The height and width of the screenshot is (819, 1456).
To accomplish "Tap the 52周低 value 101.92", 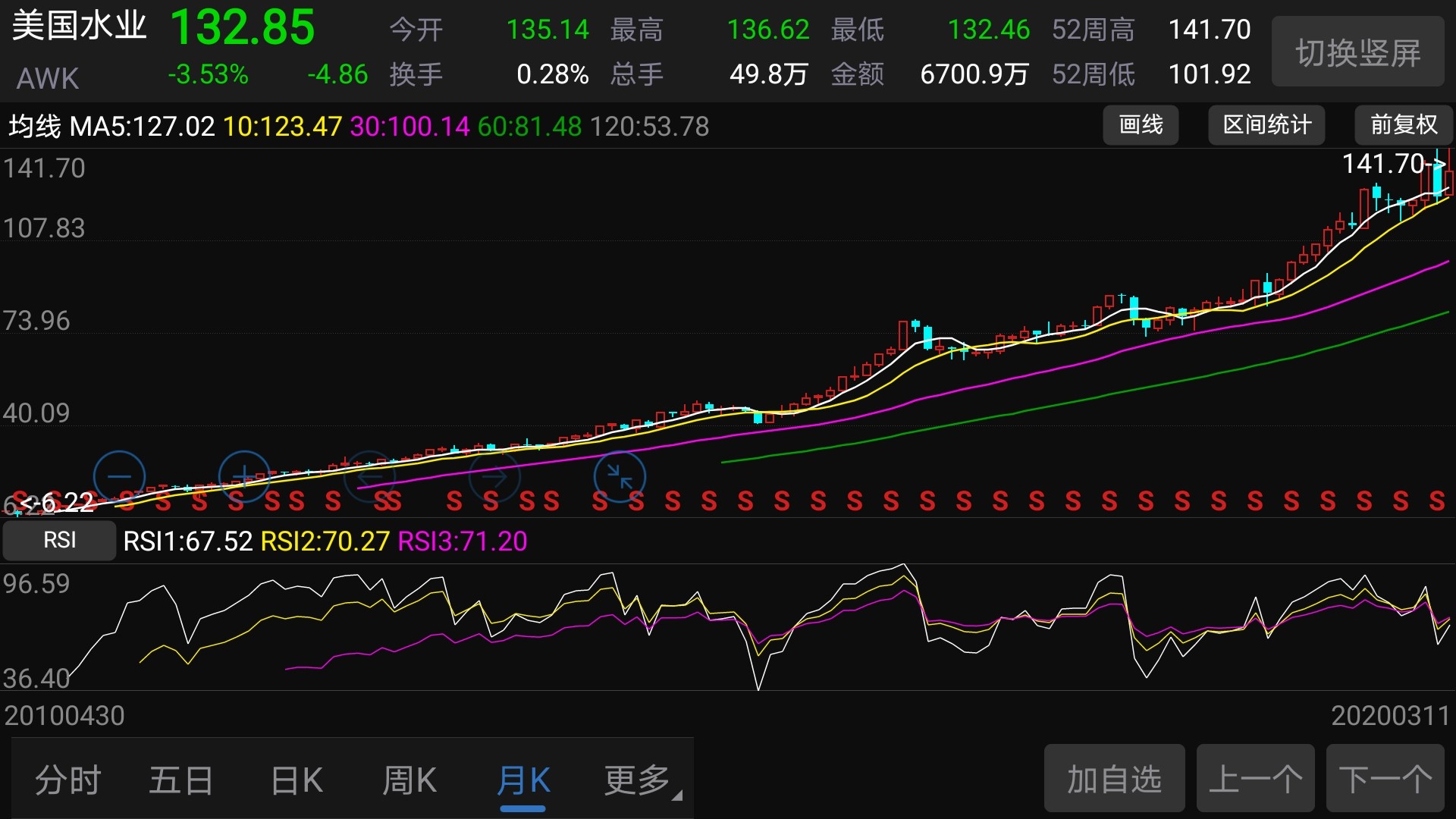I will [1209, 74].
